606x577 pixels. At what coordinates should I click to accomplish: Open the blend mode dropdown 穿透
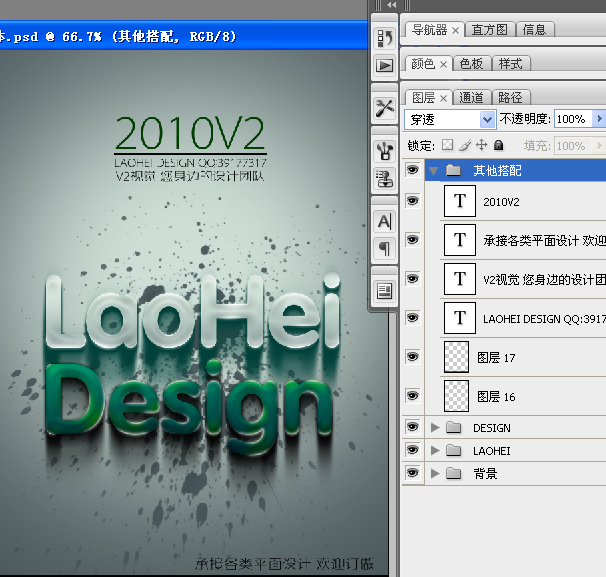tap(450, 119)
